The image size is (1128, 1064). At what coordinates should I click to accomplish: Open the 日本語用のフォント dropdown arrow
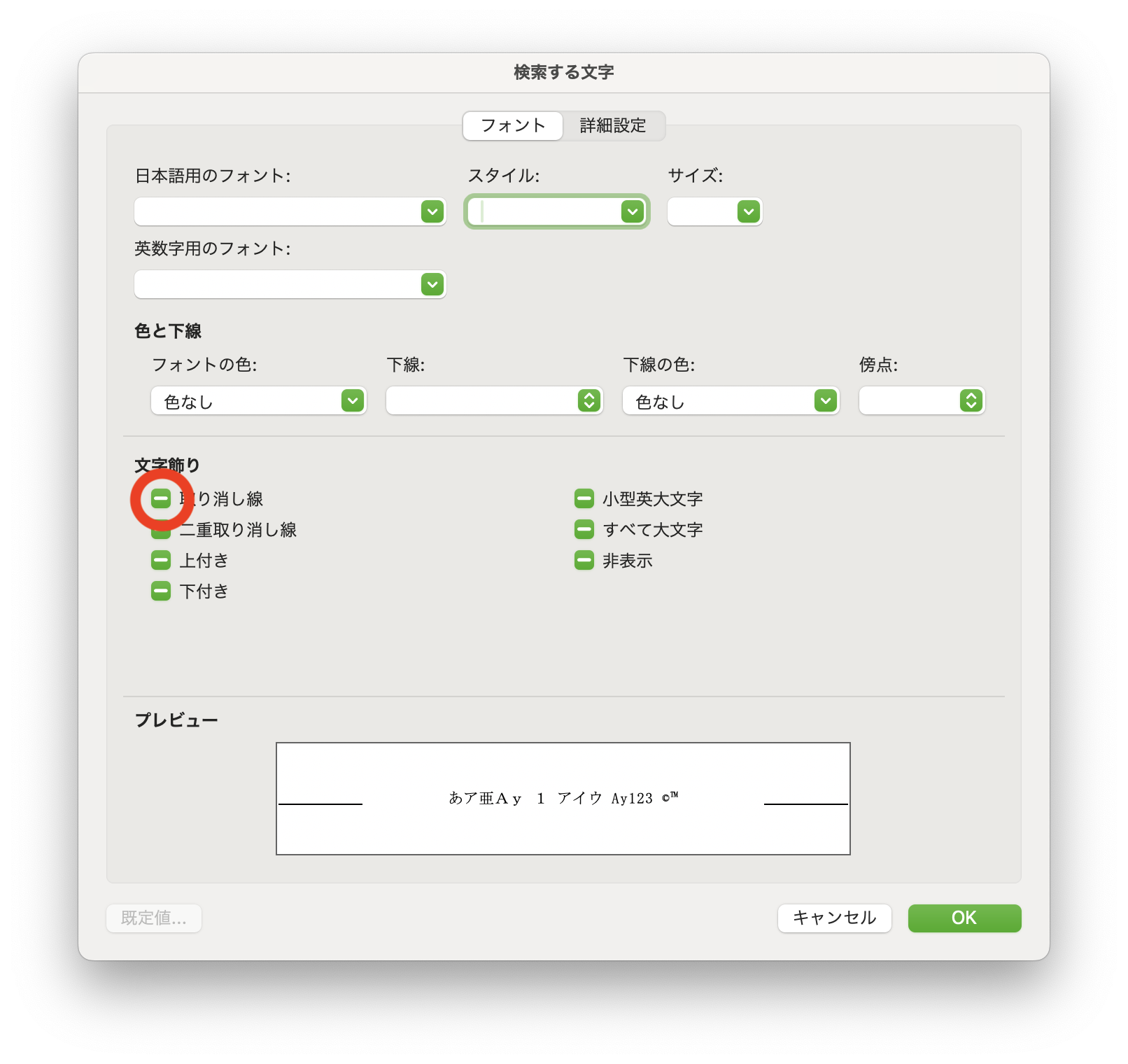click(432, 211)
